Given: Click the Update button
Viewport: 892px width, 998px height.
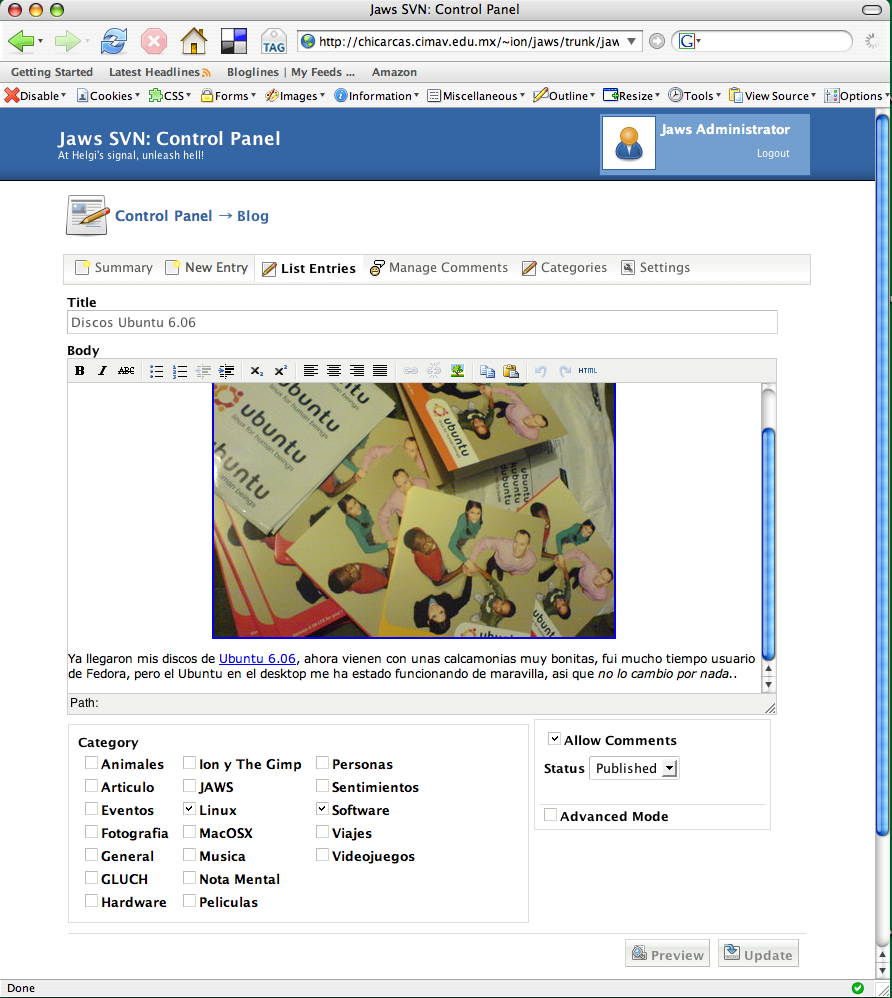Looking at the screenshot, I should point(758,953).
